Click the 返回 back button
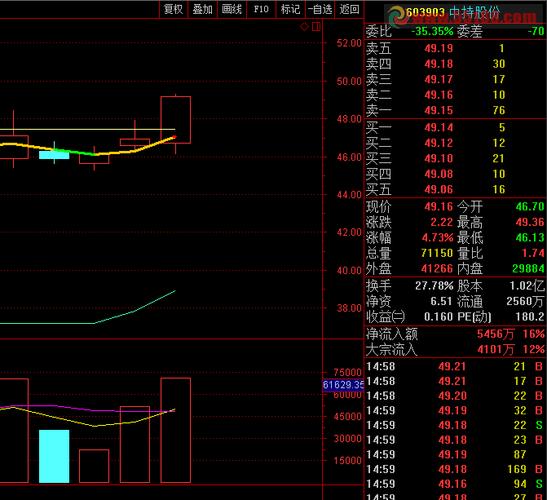The height and width of the screenshot is (500, 547). coord(350,9)
